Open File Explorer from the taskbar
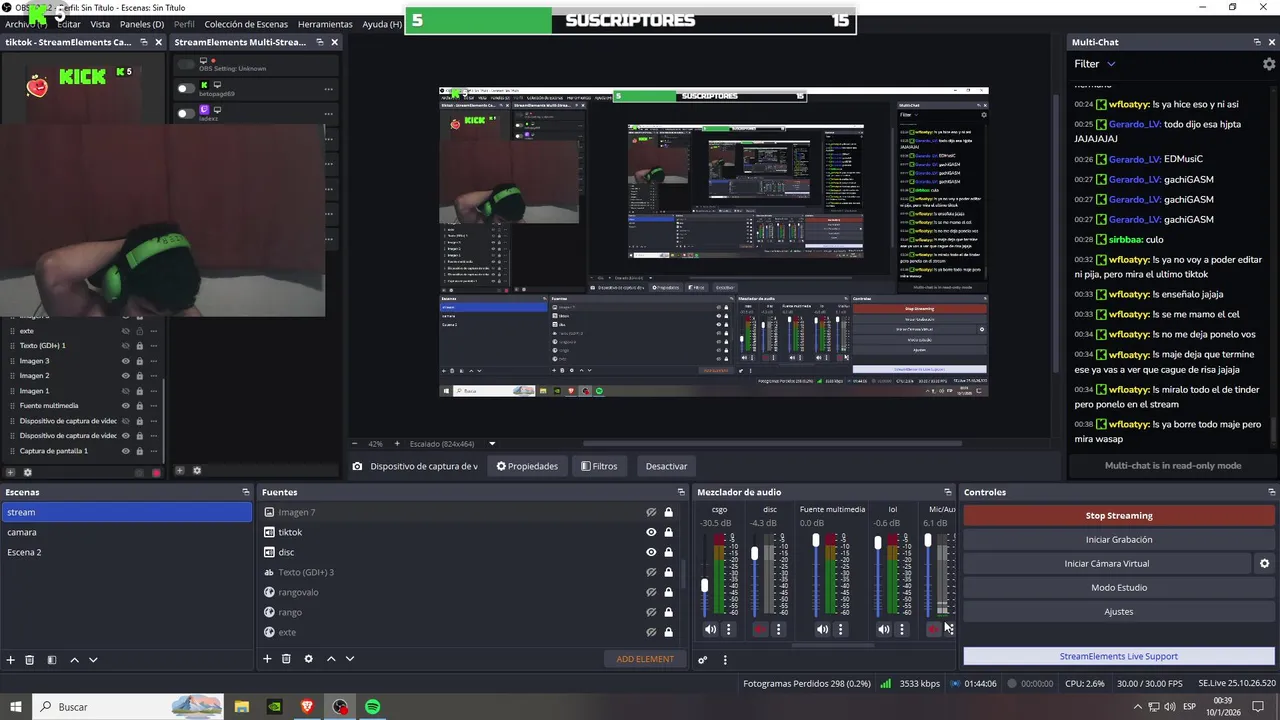The height and width of the screenshot is (720, 1280). 242,707
